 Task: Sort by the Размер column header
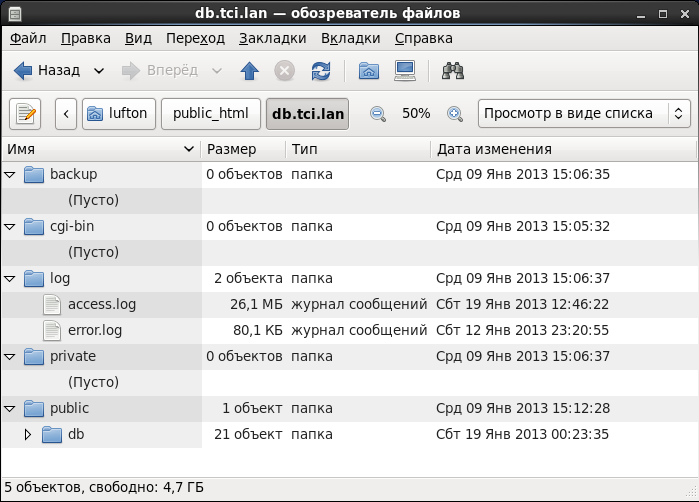coord(243,149)
